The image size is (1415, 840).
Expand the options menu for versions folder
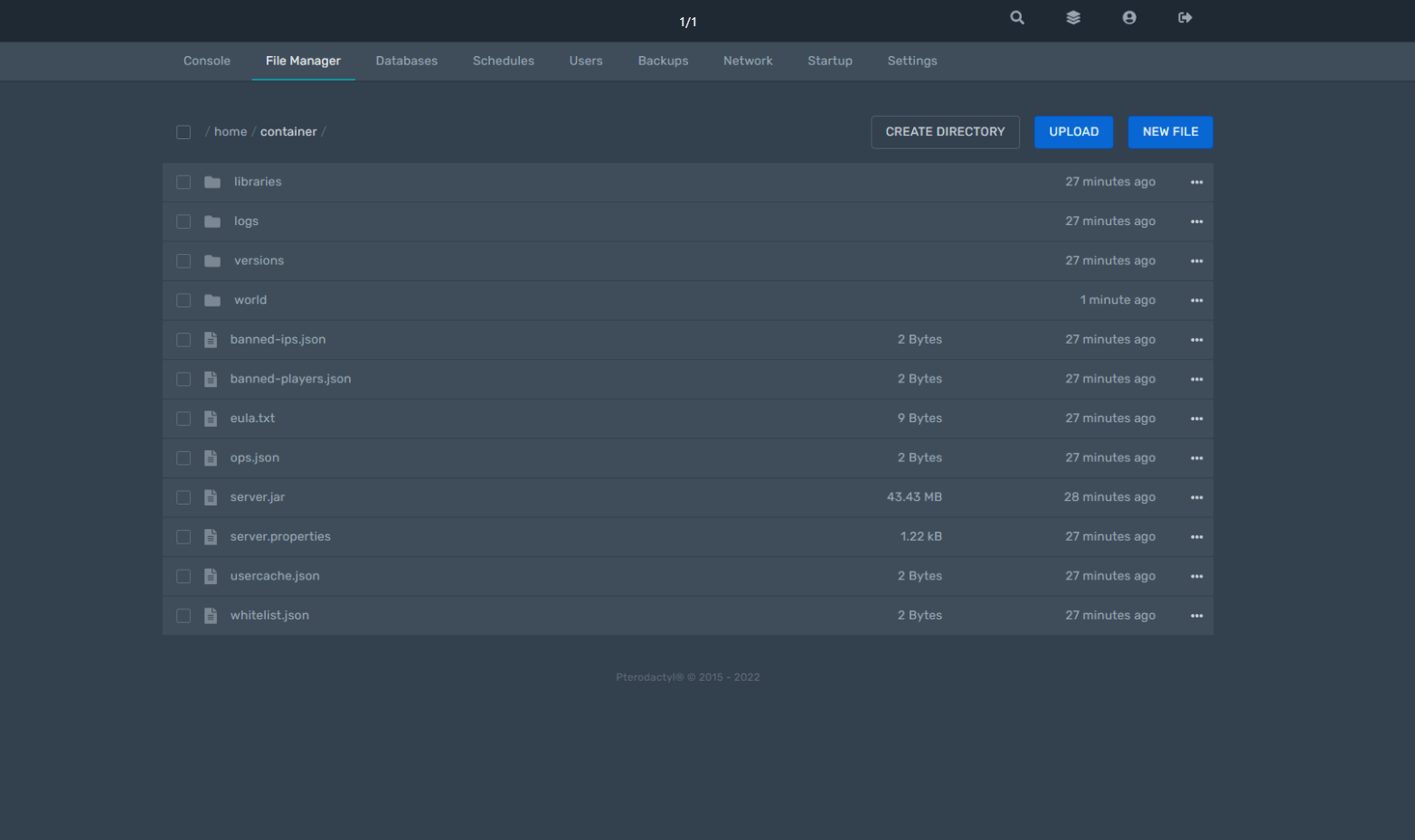pyautogui.click(x=1196, y=261)
